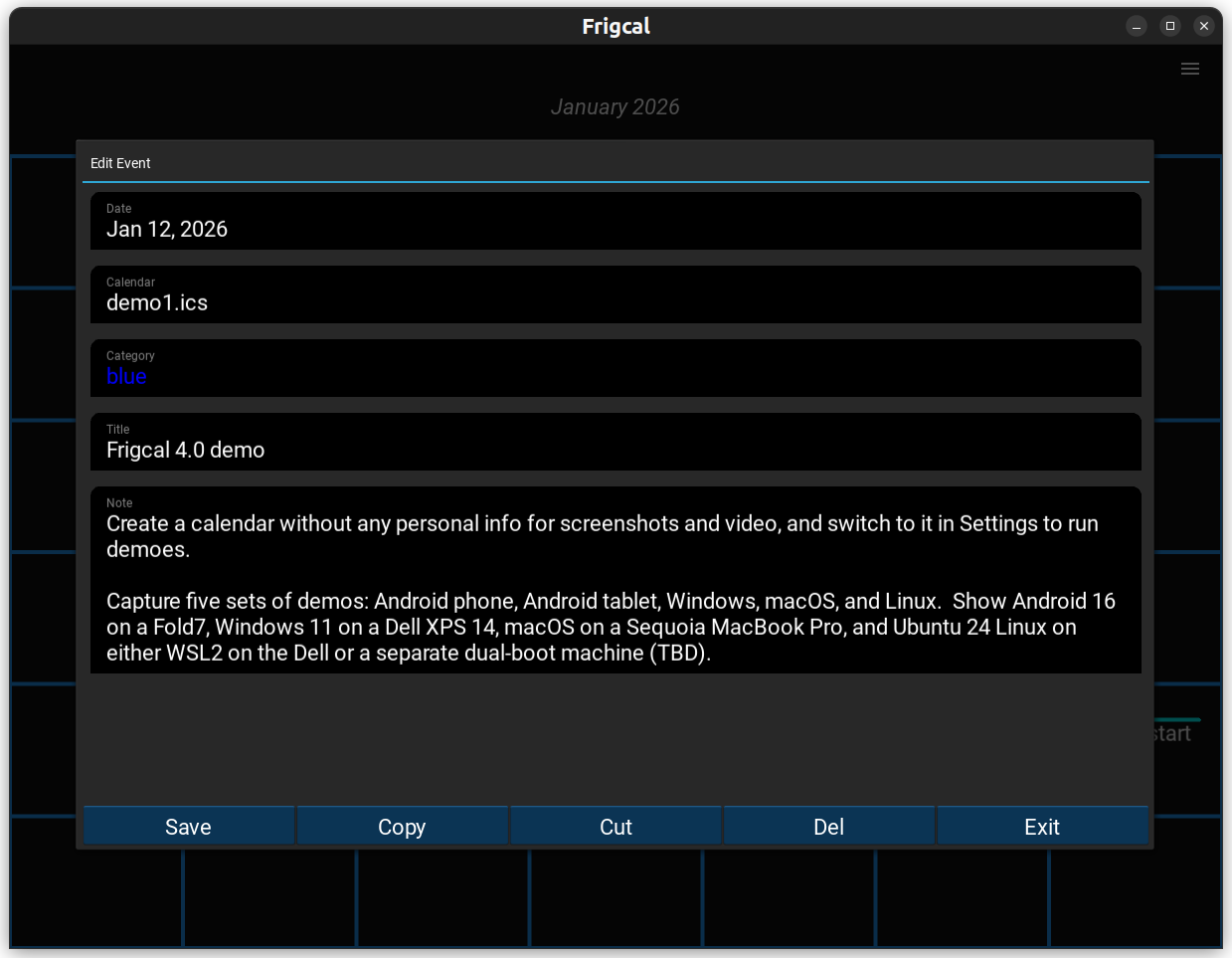
Task: Close the Frigcal window
Action: [1204, 26]
